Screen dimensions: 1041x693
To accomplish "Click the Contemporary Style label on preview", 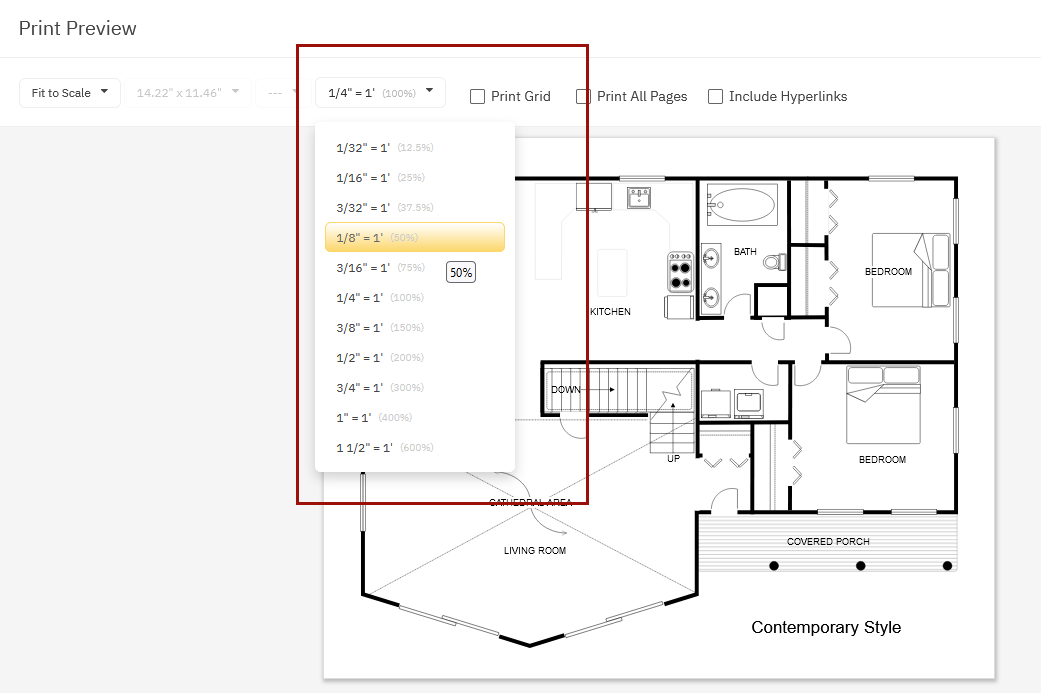I will (826, 628).
